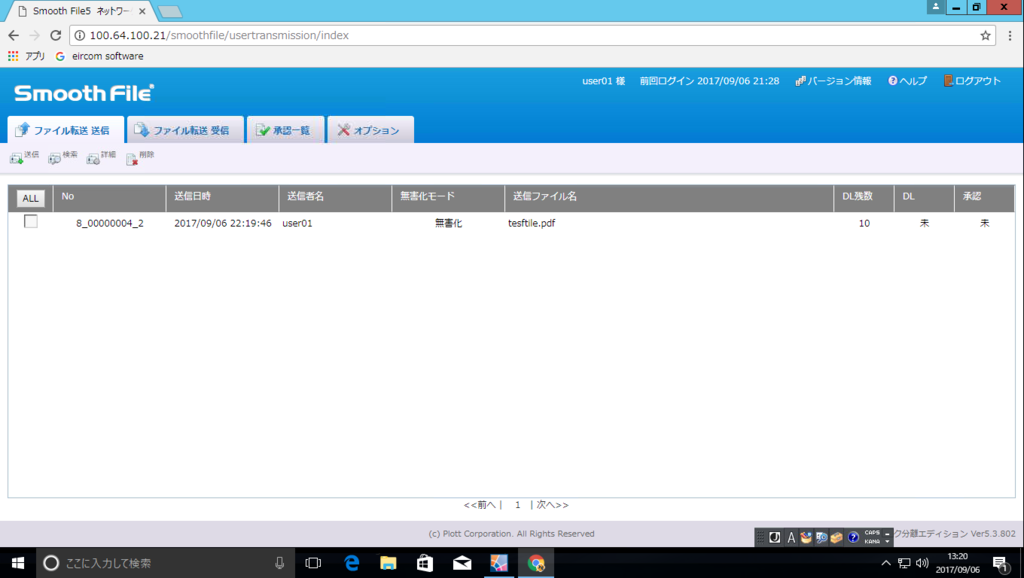The image size is (1024, 578).
Task: Open the アプリ apps shortcut
Action: pos(26,56)
